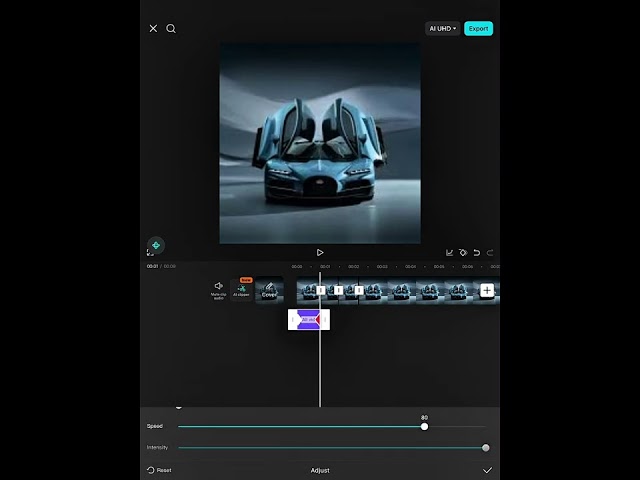The width and height of the screenshot is (640, 480).
Task: Open the graph curve icon
Action: tap(449, 253)
